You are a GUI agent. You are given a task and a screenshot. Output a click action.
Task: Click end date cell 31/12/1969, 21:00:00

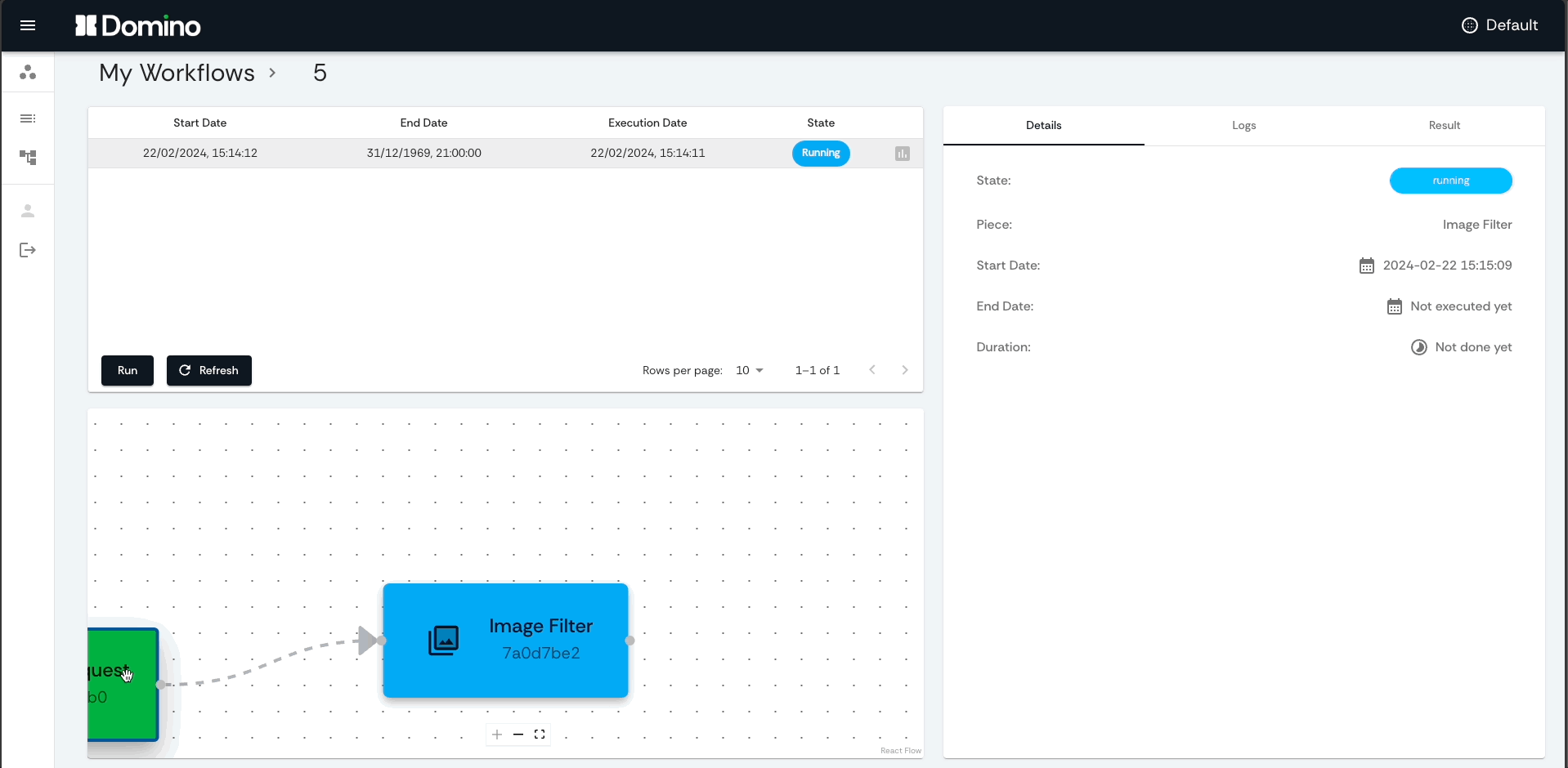(x=423, y=153)
